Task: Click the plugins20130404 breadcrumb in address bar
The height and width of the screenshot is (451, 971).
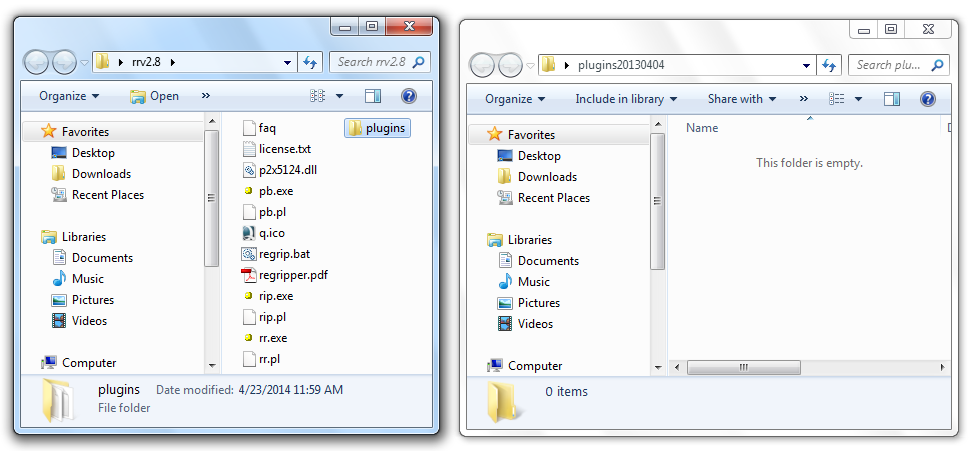Action: pyautogui.click(x=621, y=65)
